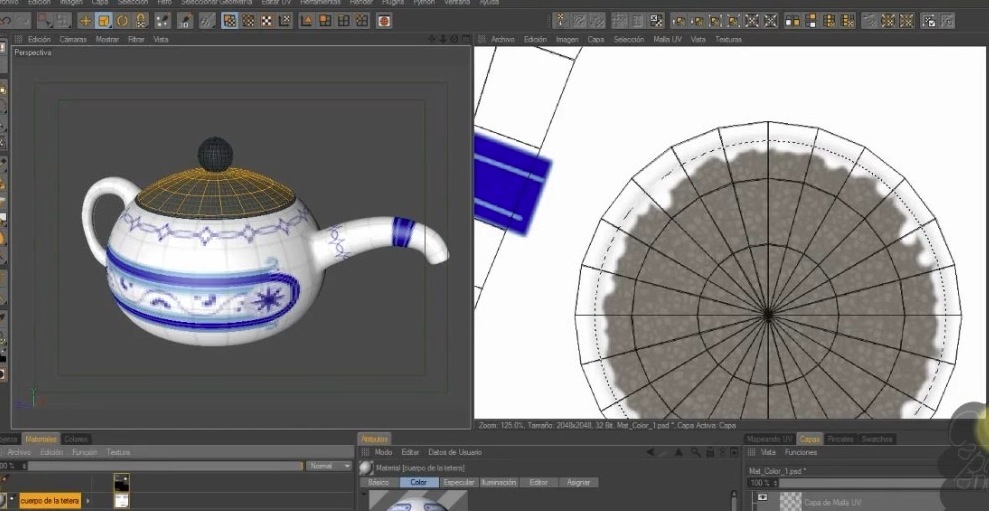Switch to the Pinceles tab
Viewport: 989px width, 511px height.
pyautogui.click(x=840, y=439)
